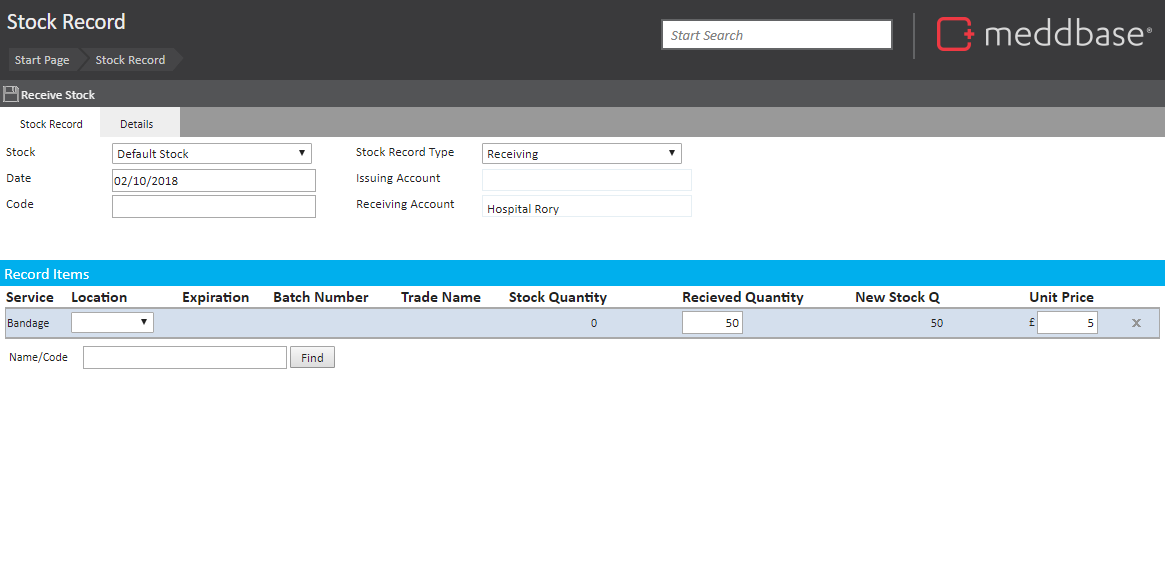Image resolution: width=1165 pixels, height=574 pixels.
Task: Click the Date field showing 02/10/2018
Action: (214, 181)
